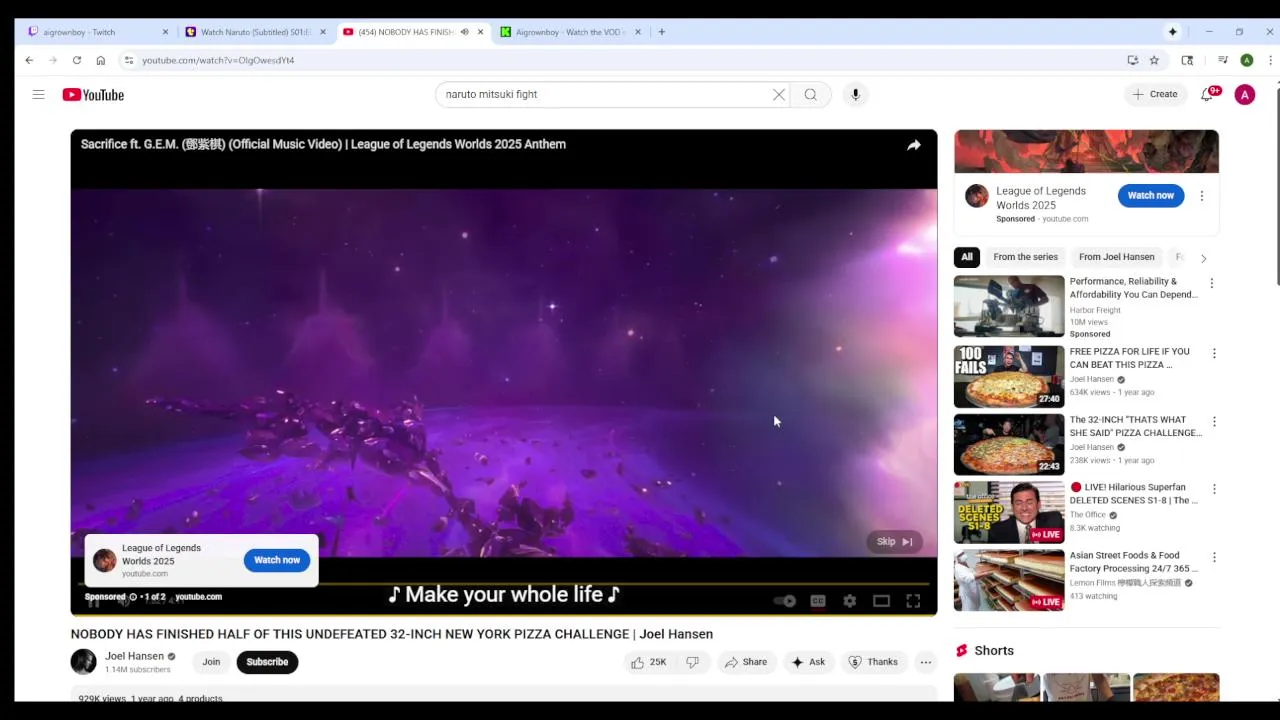Select the From Joel Hansen chip
This screenshot has height=720, width=1280.
(1116, 257)
